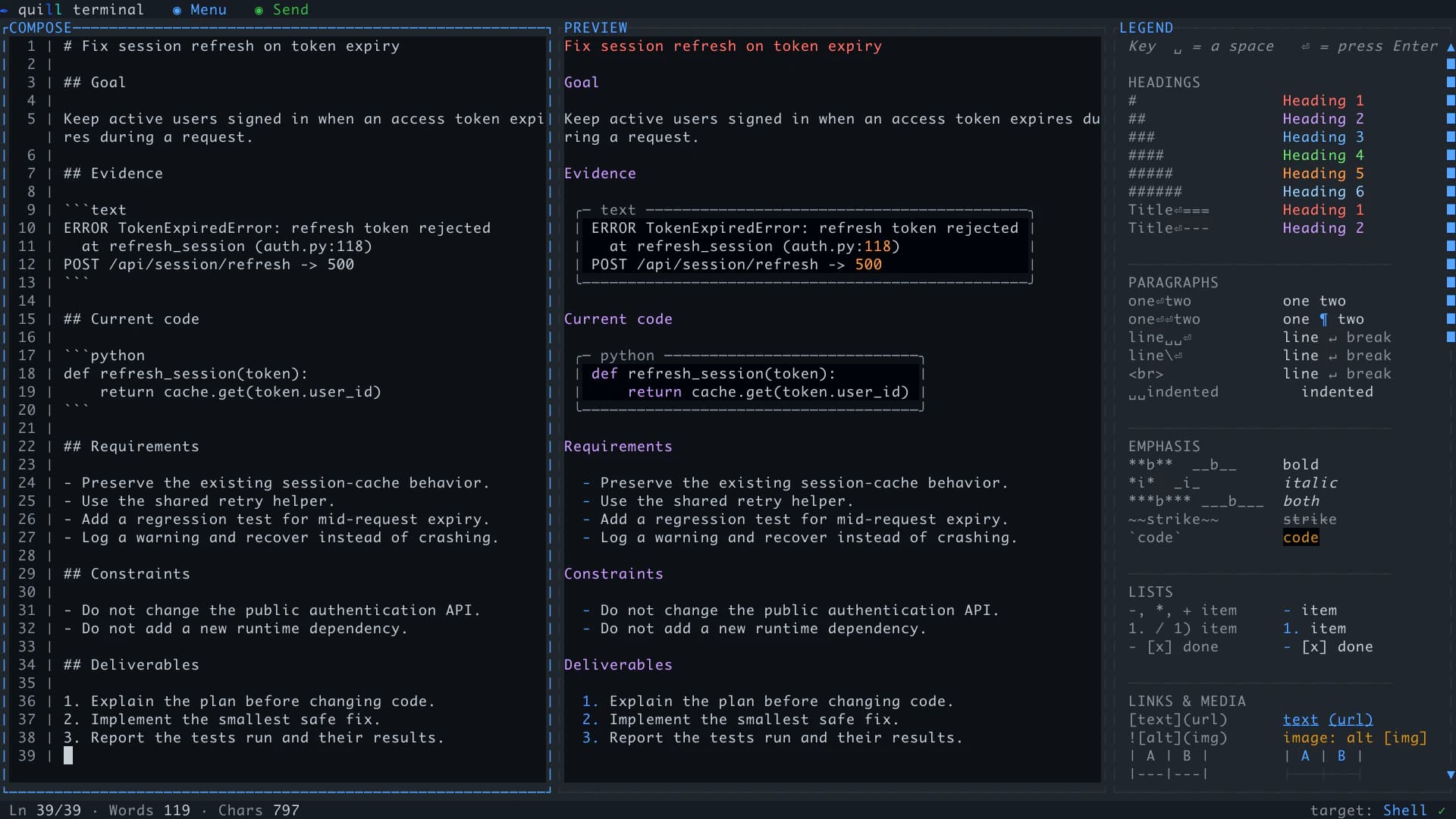Click preview heading 'Goal'

582,83
